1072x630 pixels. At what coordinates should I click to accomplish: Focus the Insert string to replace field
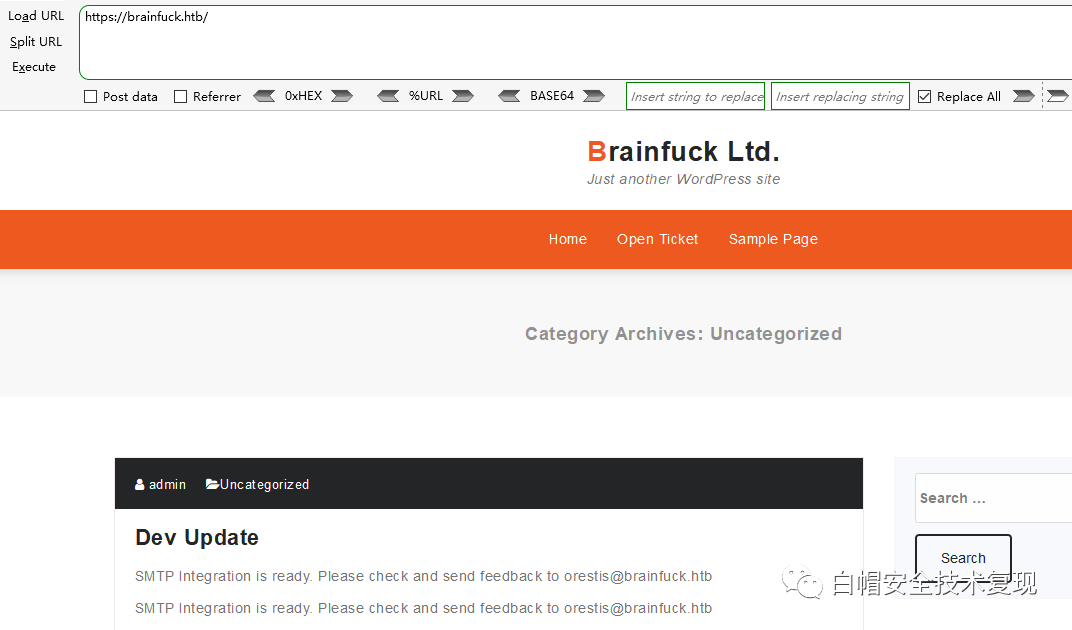[696, 96]
